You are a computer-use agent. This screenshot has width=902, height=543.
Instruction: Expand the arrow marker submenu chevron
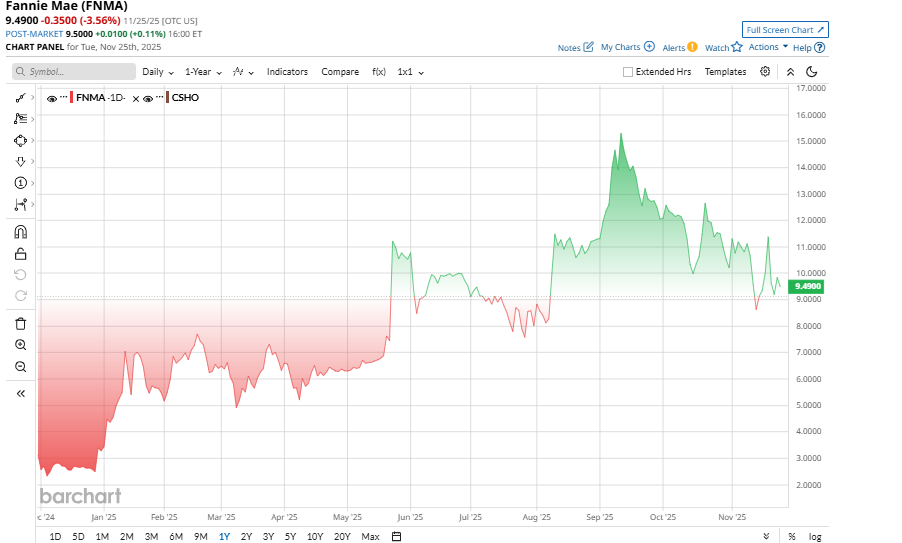click(x=32, y=162)
